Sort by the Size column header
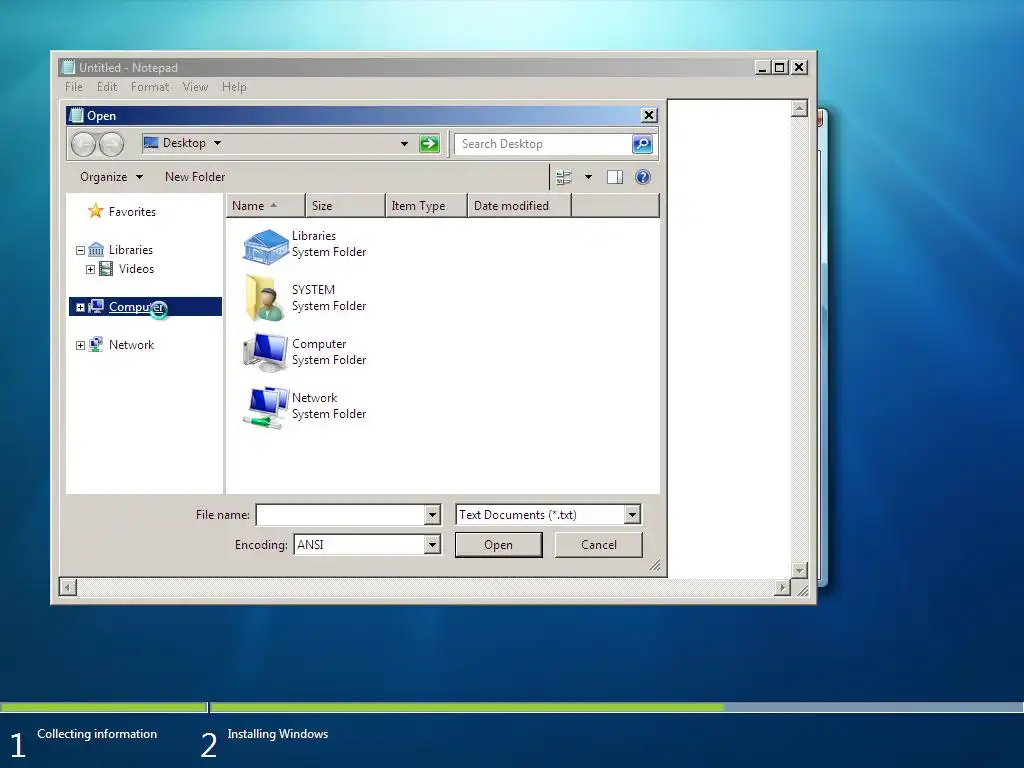Viewport: 1024px width, 768px height. point(345,206)
